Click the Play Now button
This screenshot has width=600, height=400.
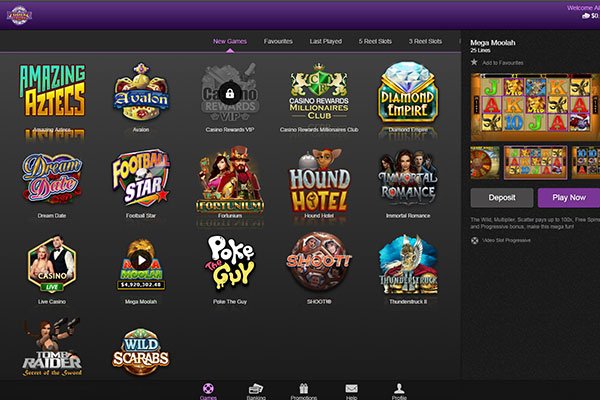[x=569, y=198]
